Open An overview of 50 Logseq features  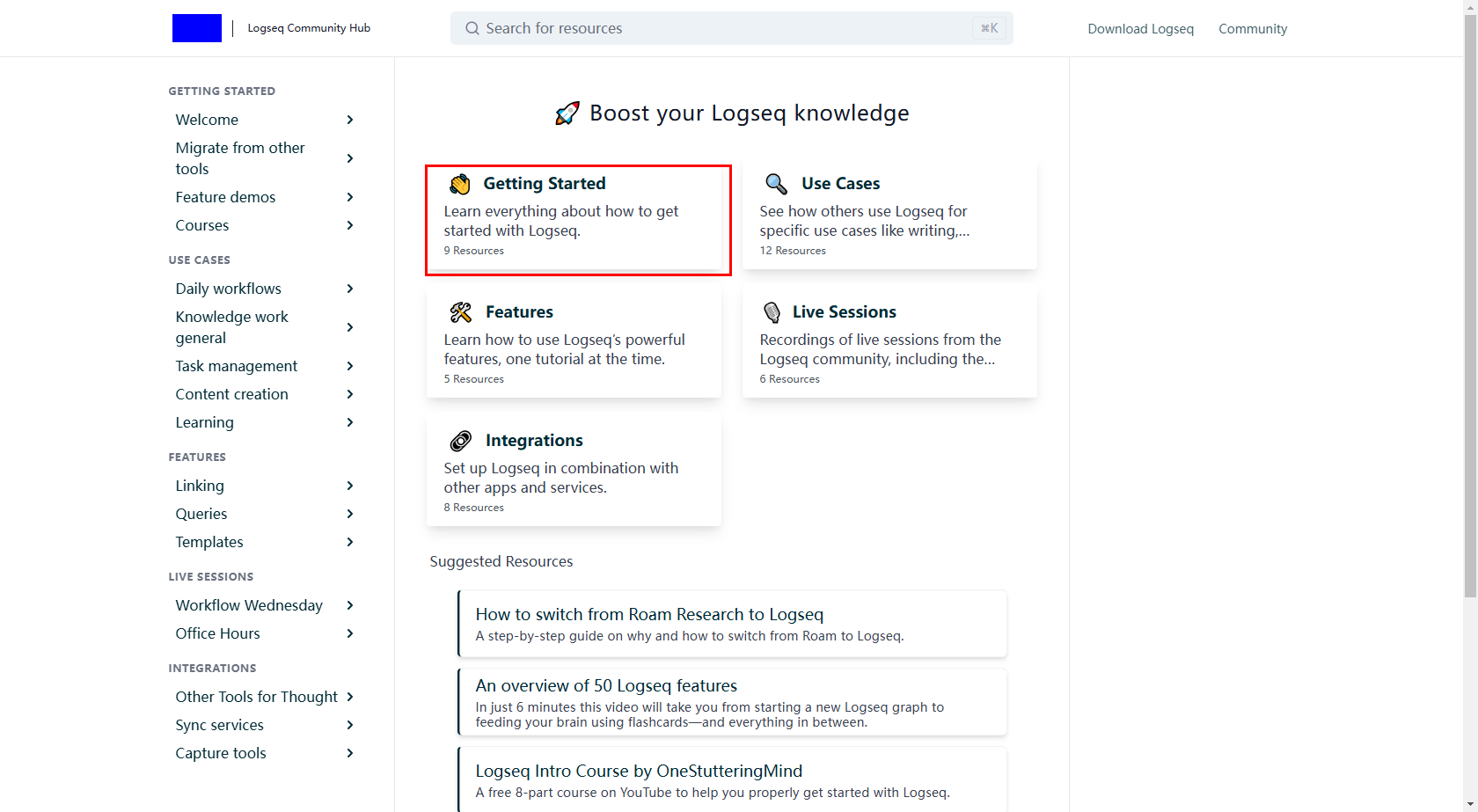click(x=606, y=685)
